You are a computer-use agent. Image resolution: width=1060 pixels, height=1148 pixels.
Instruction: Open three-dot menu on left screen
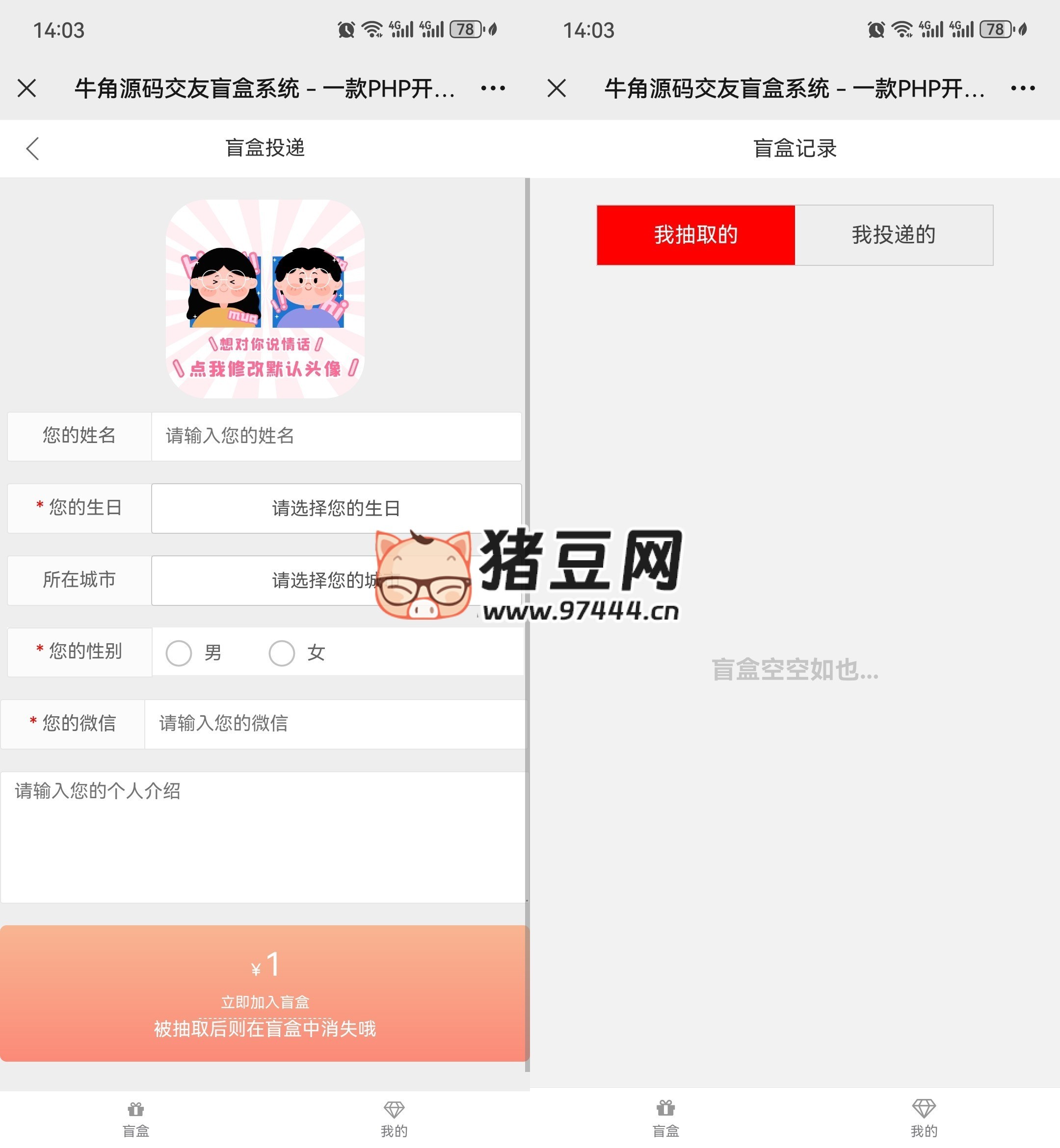pyautogui.click(x=493, y=88)
